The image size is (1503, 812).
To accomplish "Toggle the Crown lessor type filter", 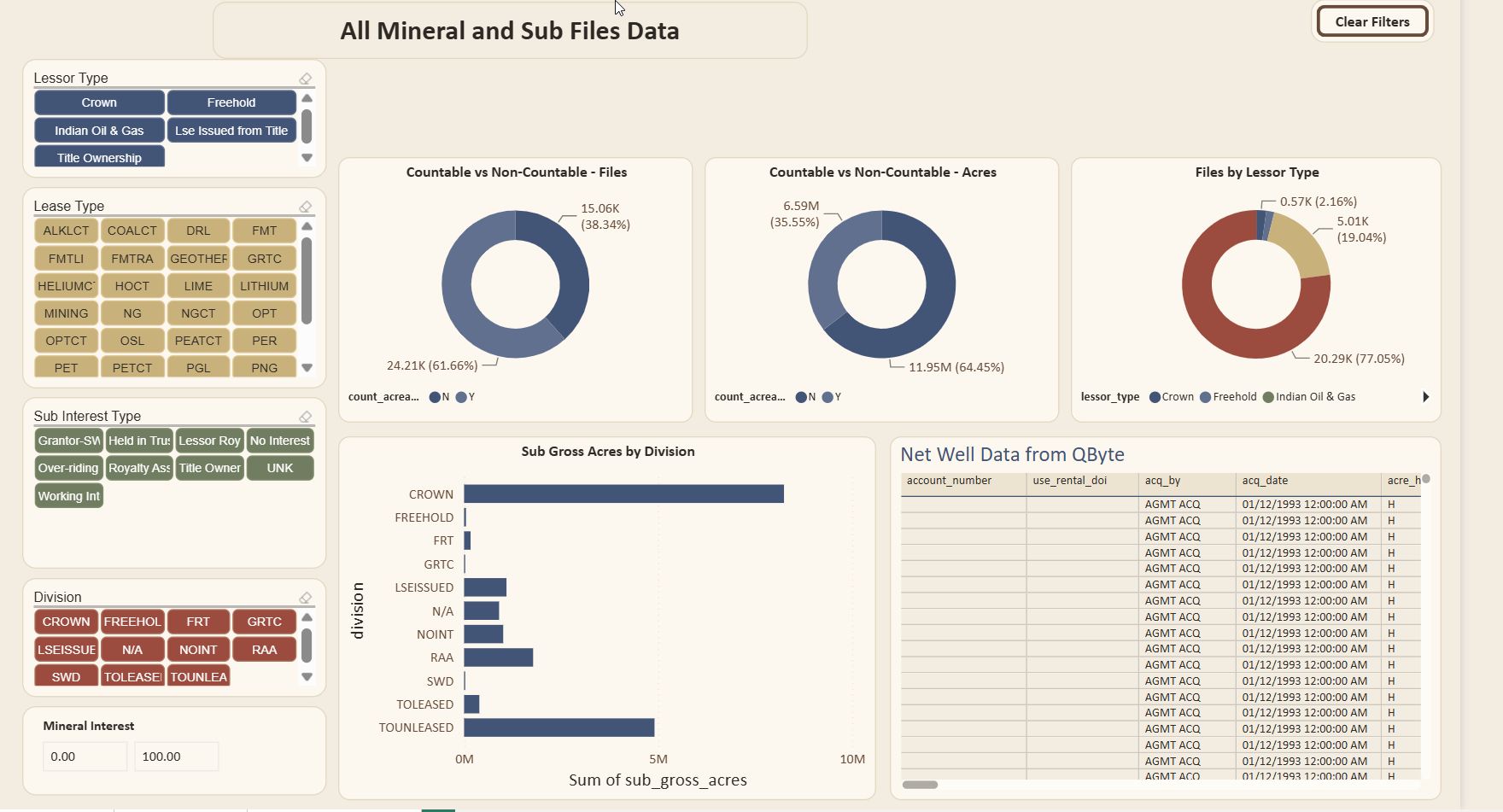I will (x=99, y=102).
